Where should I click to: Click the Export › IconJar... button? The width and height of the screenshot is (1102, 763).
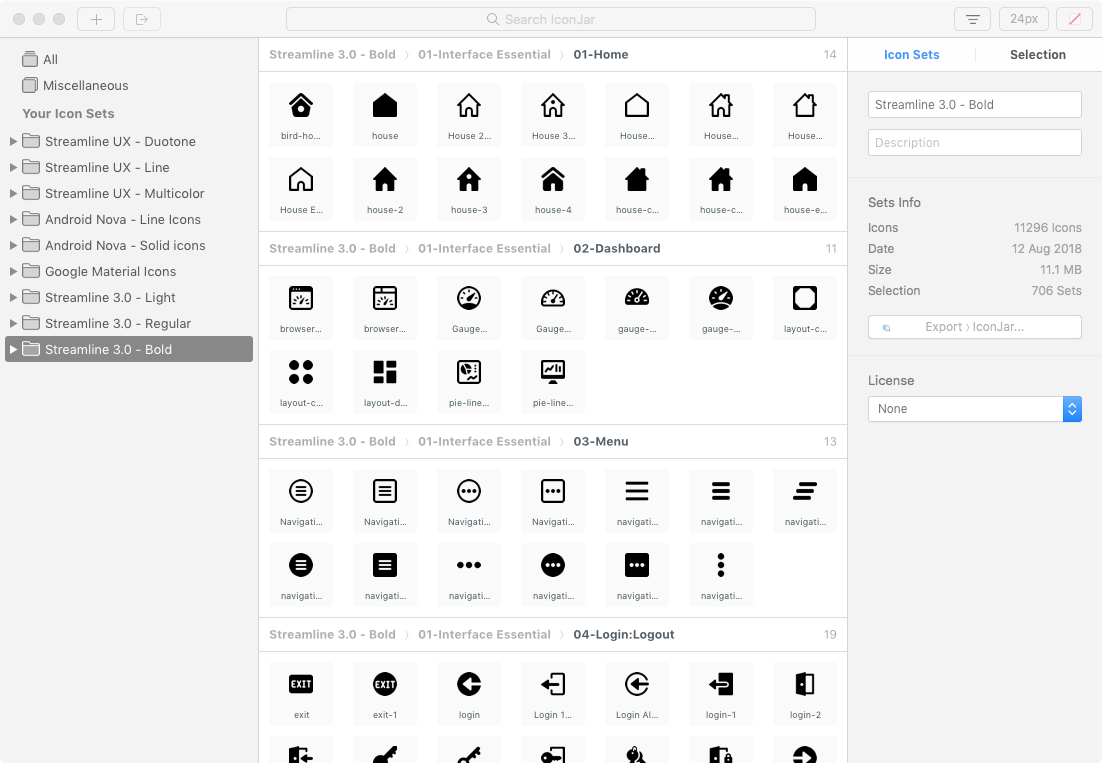click(x=975, y=327)
